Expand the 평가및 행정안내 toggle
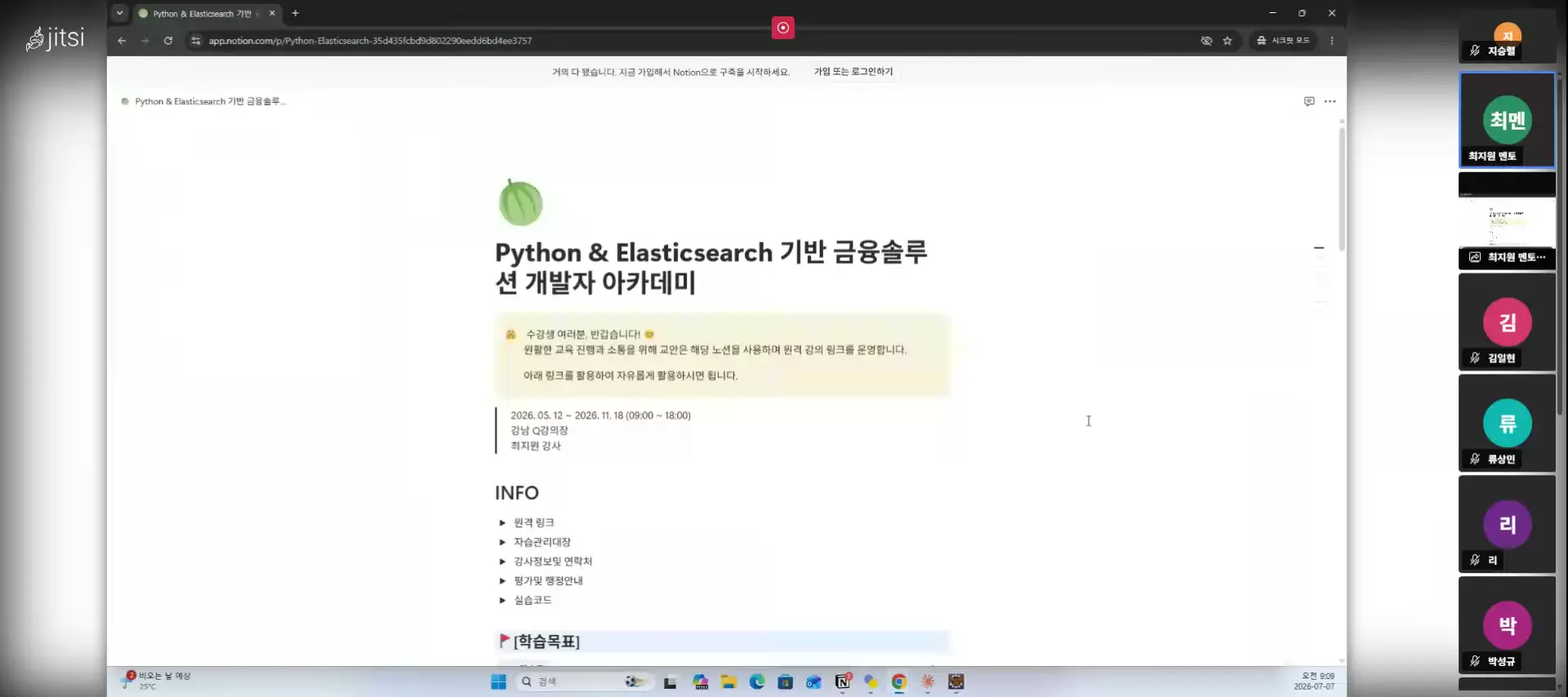The width and height of the screenshot is (1568, 697). click(x=502, y=581)
